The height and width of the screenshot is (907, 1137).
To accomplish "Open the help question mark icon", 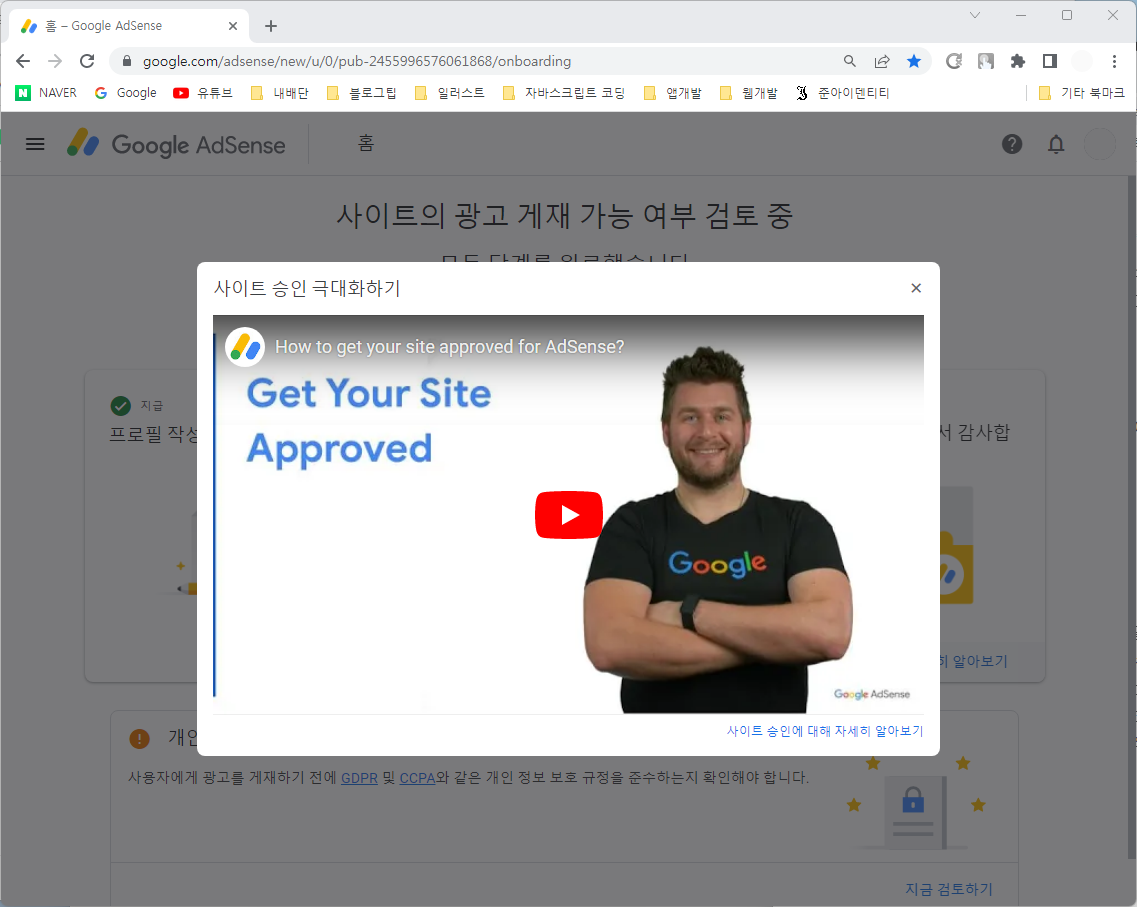I will (x=1012, y=144).
